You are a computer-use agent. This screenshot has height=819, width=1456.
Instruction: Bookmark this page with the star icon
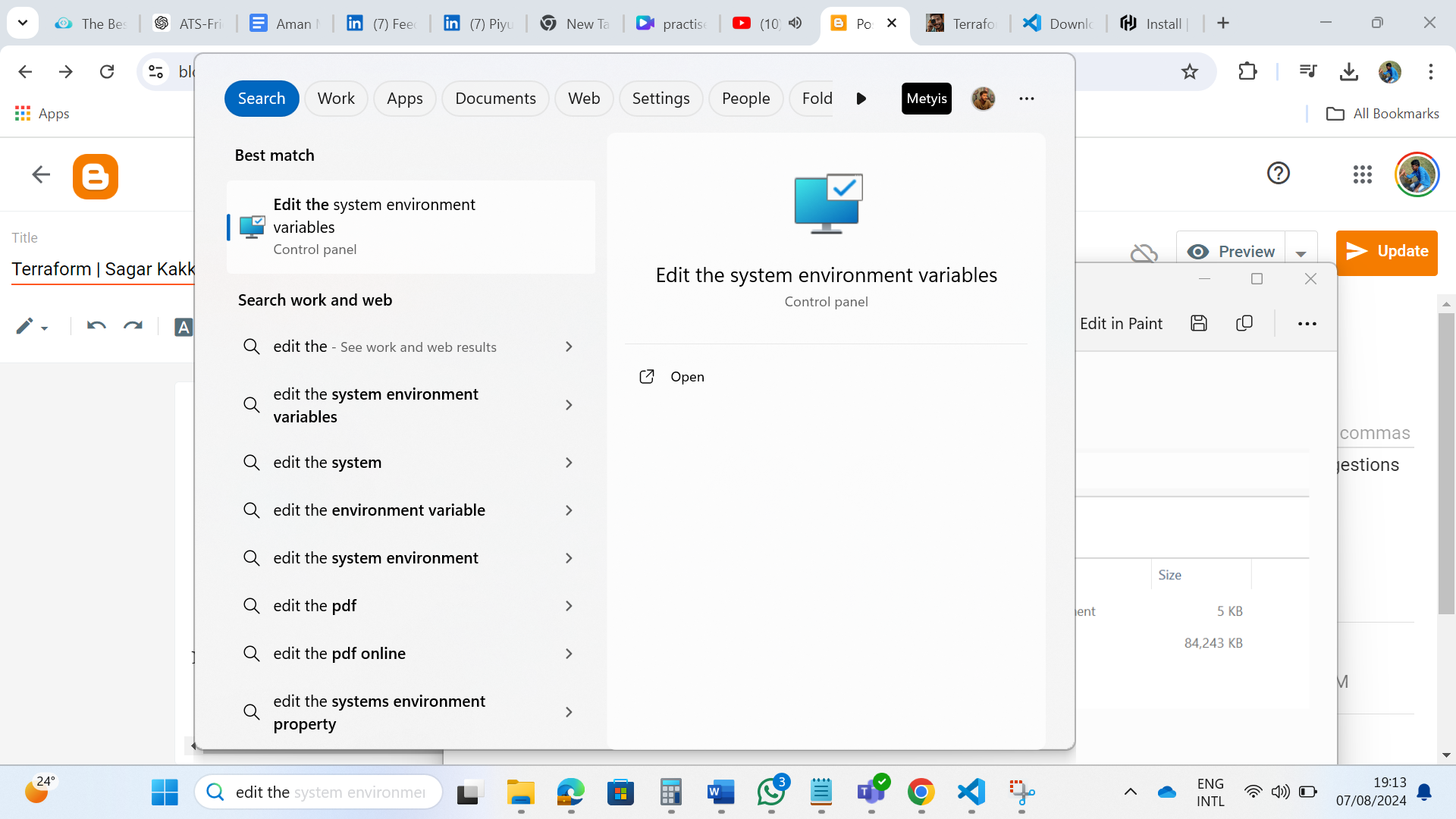coord(1189,72)
